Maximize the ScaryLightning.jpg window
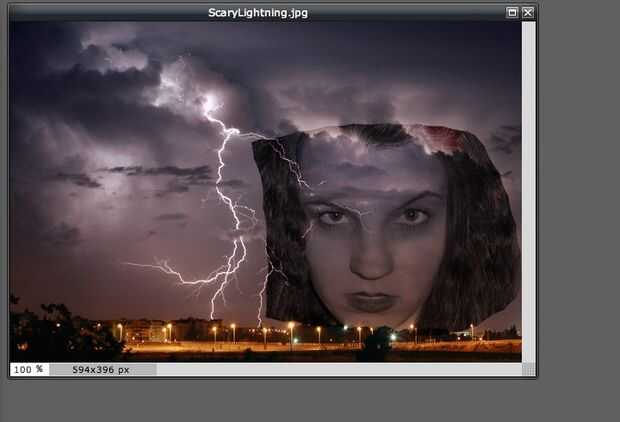The height and width of the screenshot is (422, 620). (512, 13)
